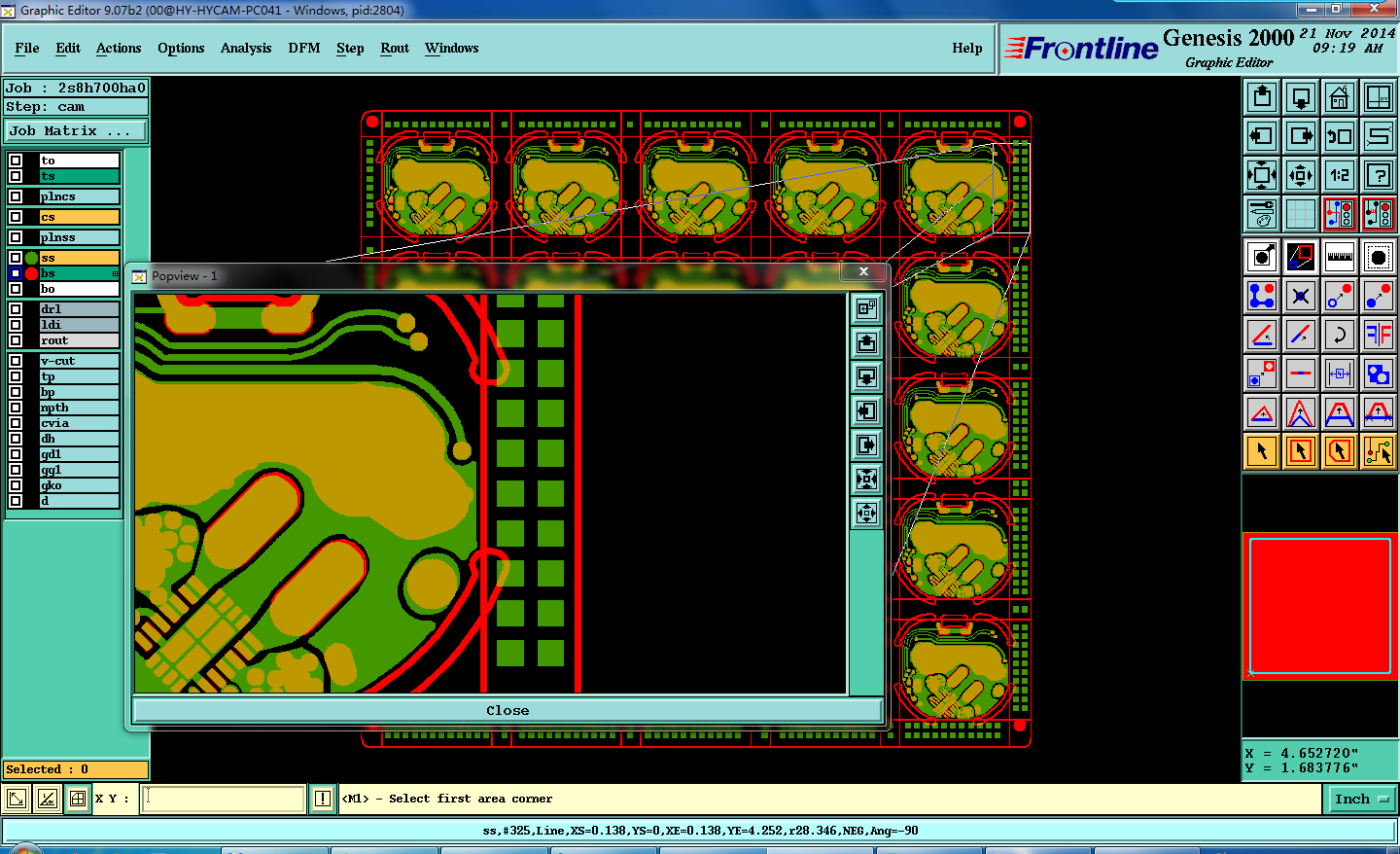
Task: Toggle the checkbox for layer bs
Action: click(16, 273)
